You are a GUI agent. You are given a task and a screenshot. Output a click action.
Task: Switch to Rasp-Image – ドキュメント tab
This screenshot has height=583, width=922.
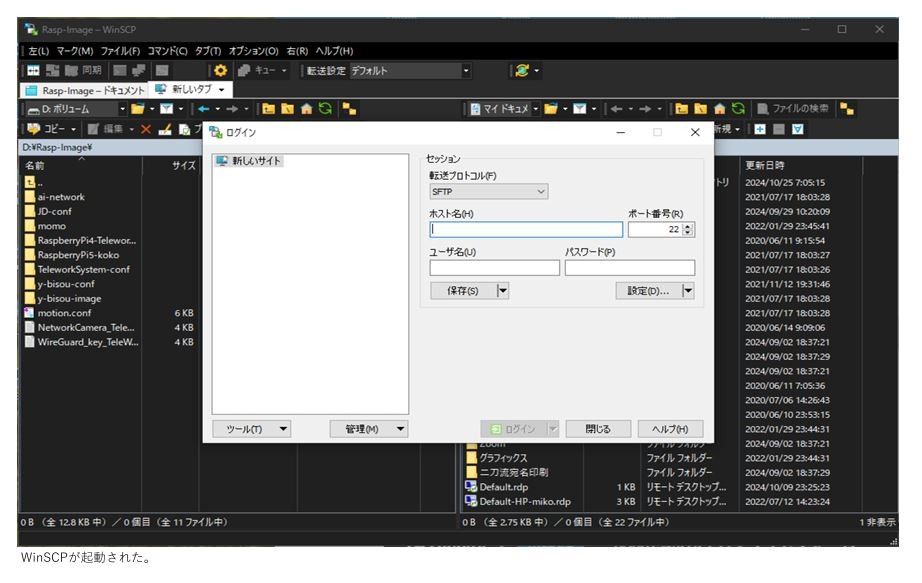[x=86, y=91]
